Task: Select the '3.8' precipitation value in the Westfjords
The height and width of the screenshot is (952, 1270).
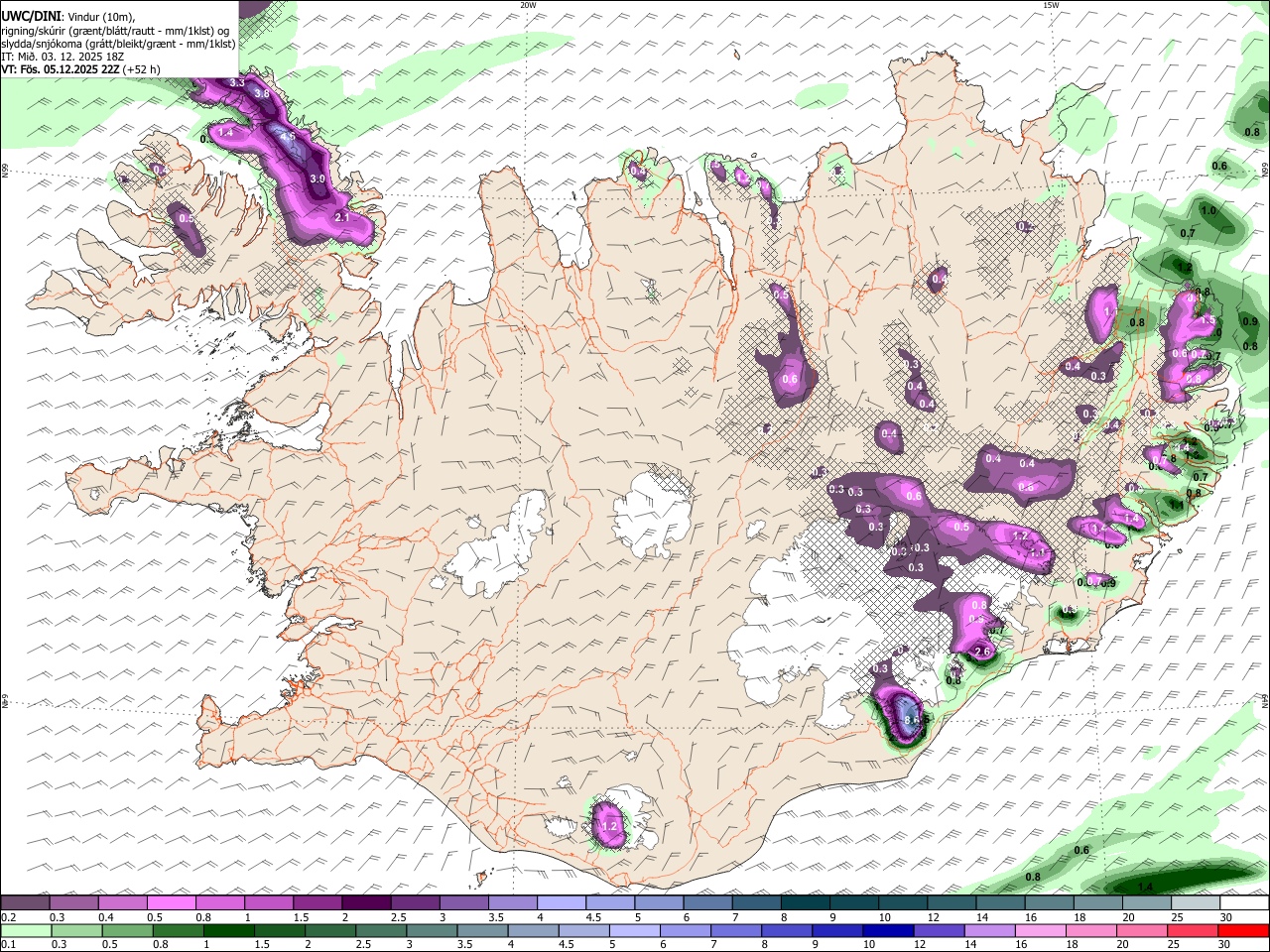Action: coord(262,93)
